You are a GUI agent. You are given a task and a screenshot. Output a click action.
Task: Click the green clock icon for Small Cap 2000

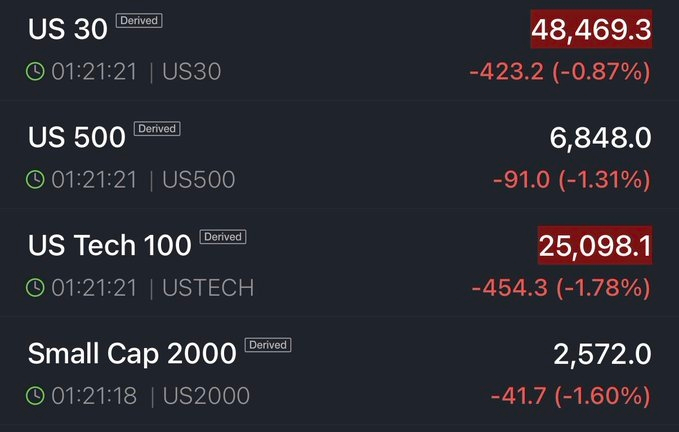point(35,396)
